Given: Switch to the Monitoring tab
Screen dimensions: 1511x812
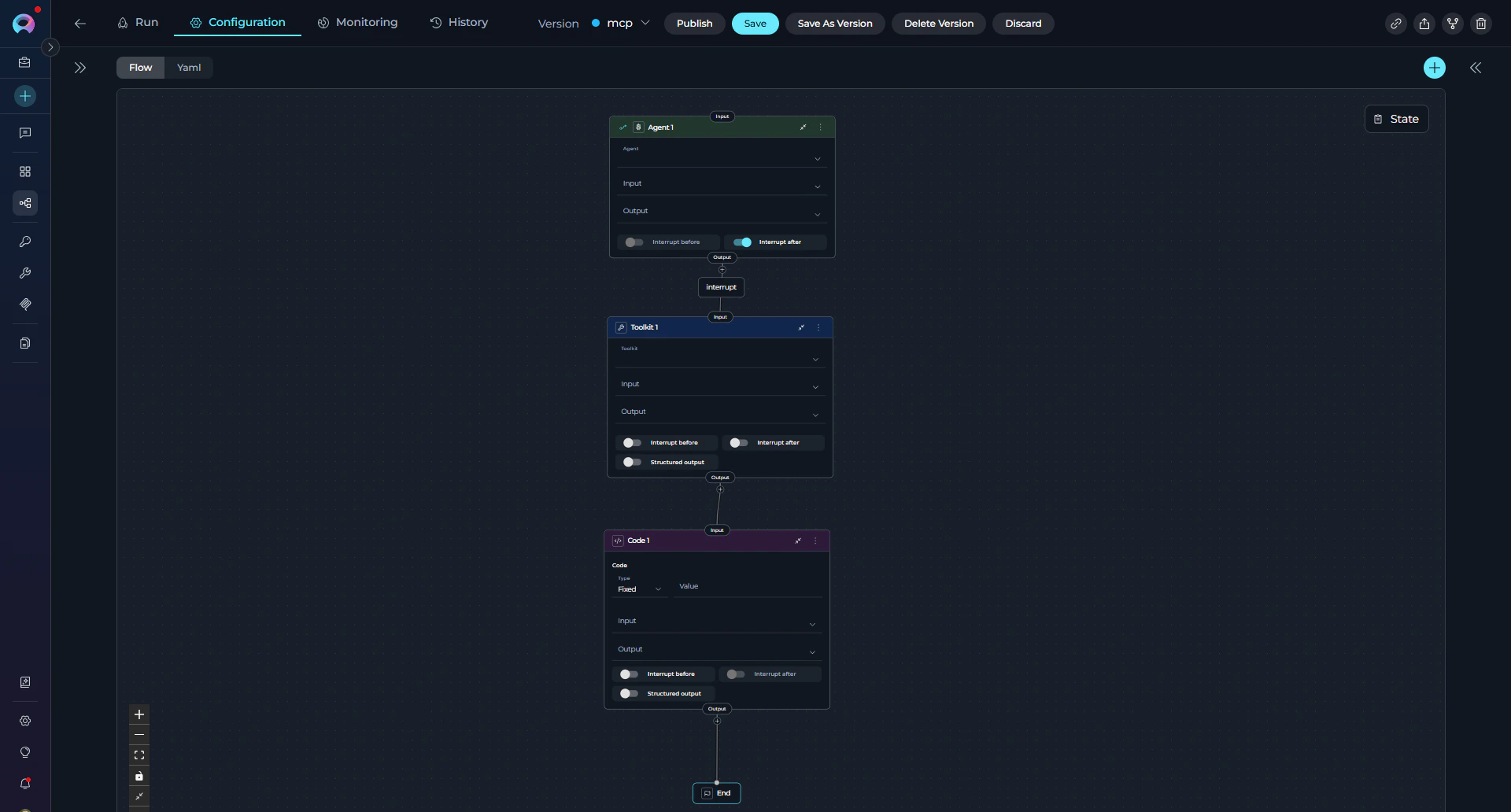Looking at the screenshot, I should (x=357, y=23).
